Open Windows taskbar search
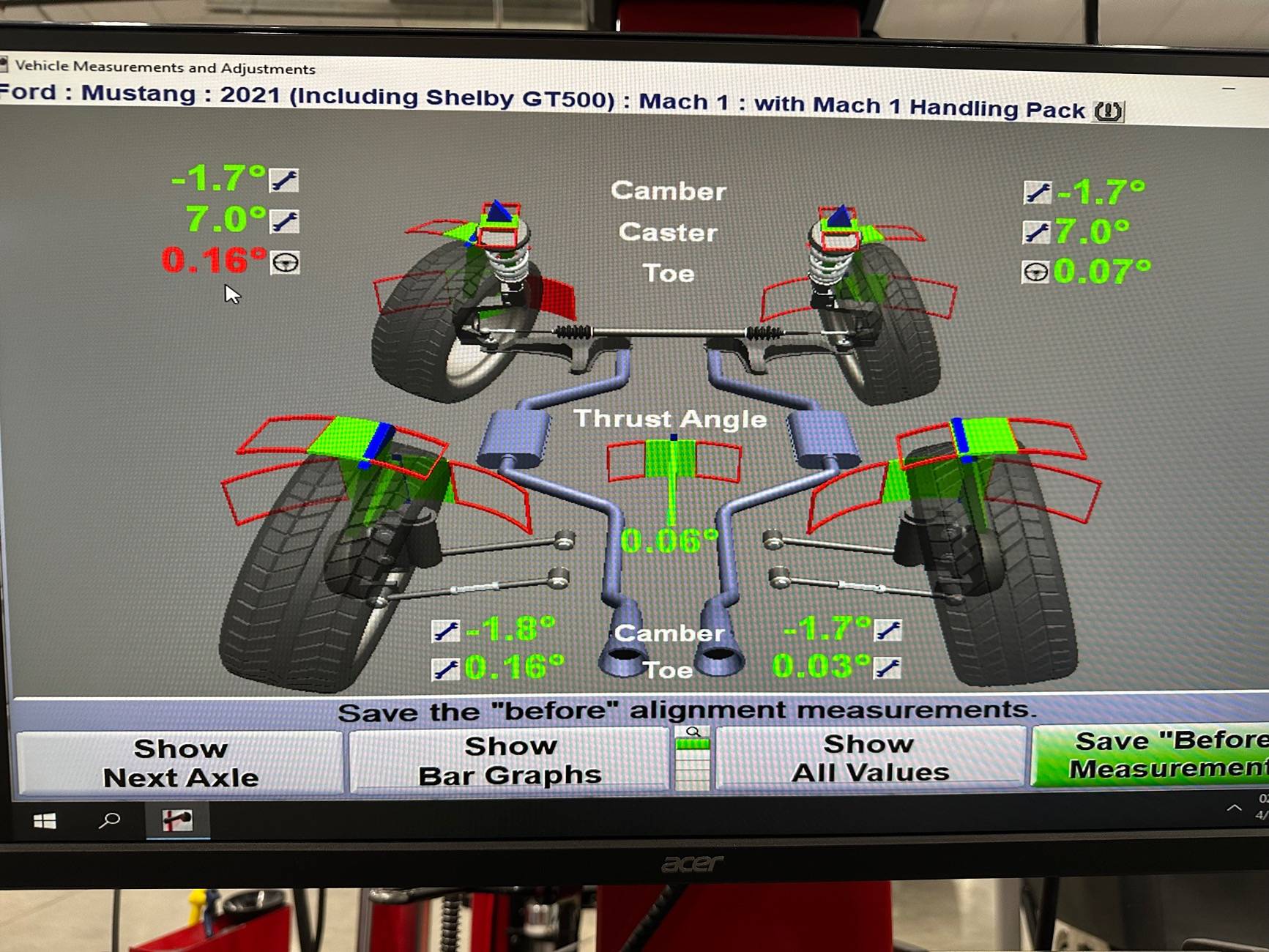This screenshot has width=1269, height=952. (110, 820)
